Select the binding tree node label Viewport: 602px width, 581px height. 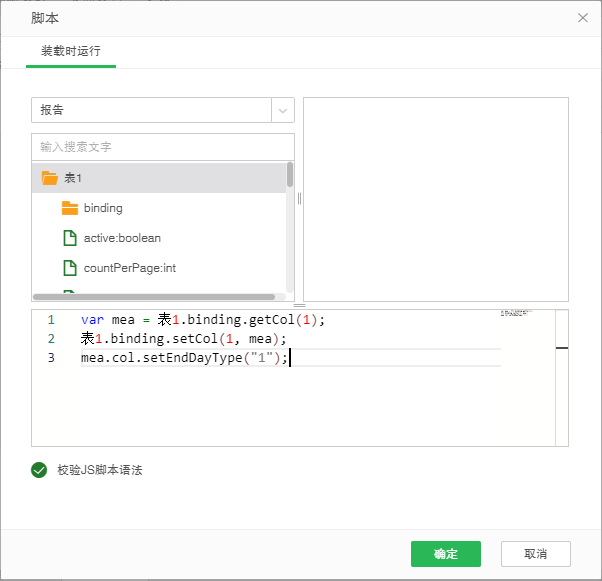click(103, 208)
